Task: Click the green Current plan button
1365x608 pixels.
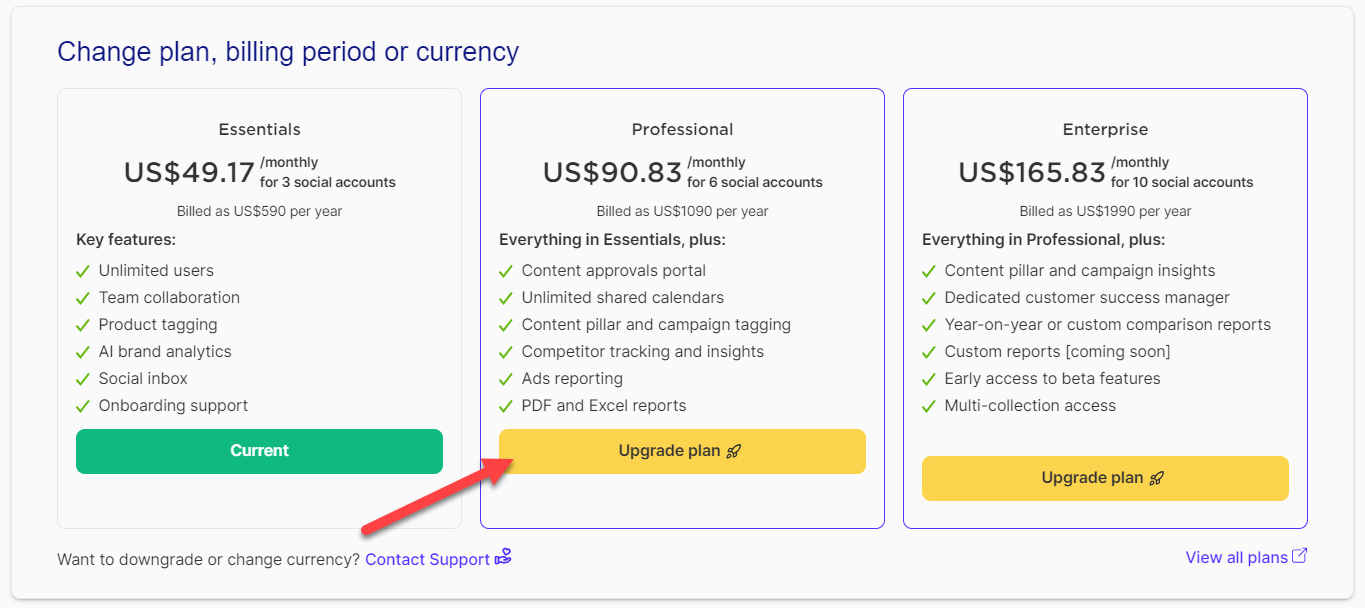Action: point(259,451)
